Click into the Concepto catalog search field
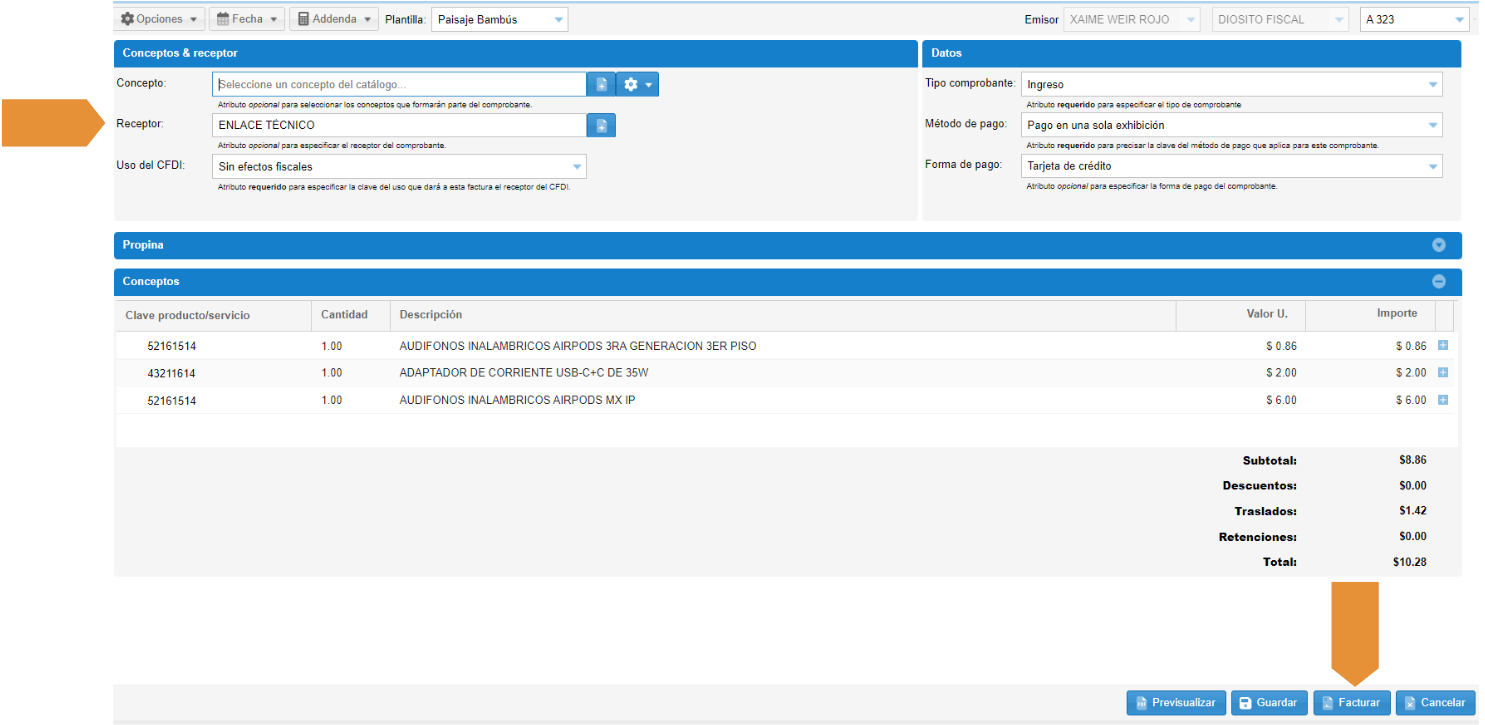The image size is (1485, 725). pyautogui.click(x=399, y=85)
